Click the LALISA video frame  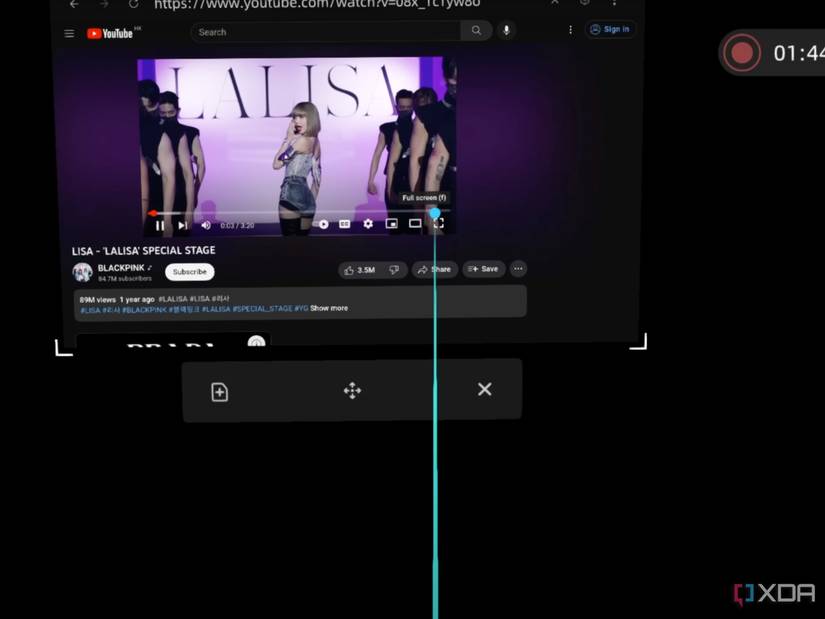tap(297, 146)
